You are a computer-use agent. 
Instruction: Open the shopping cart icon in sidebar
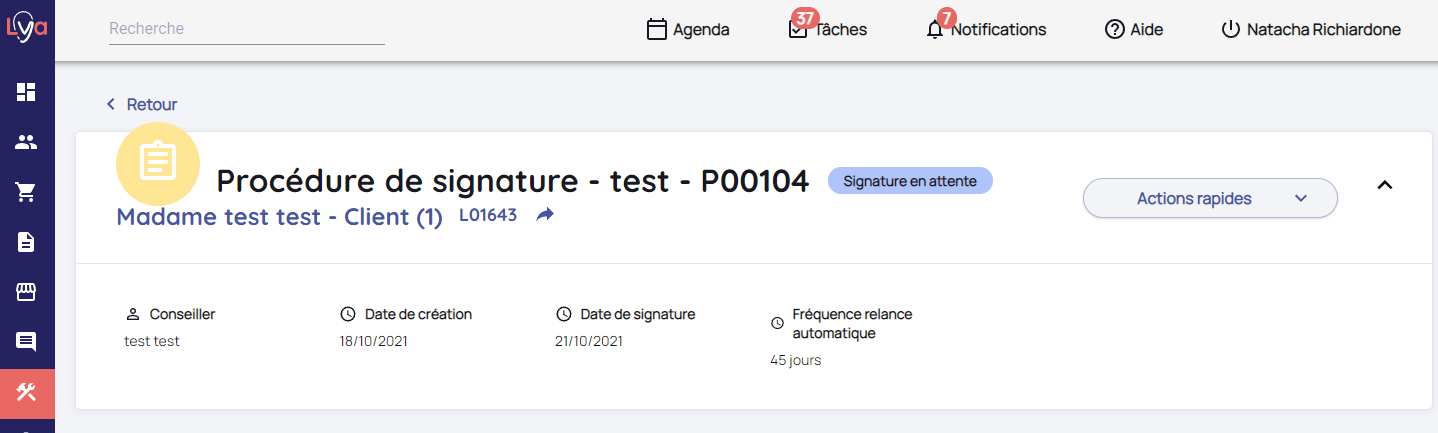point(26,192)
